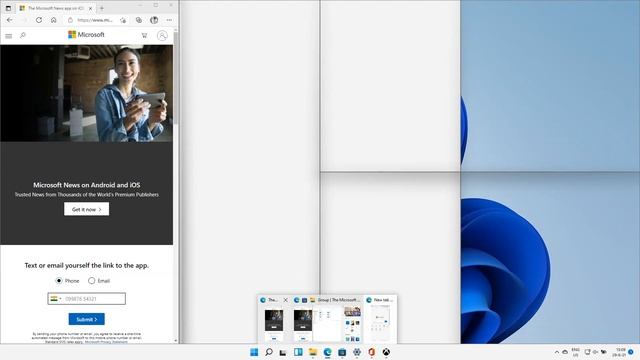Open the notification badge in the taskbar

coord(631,352)
